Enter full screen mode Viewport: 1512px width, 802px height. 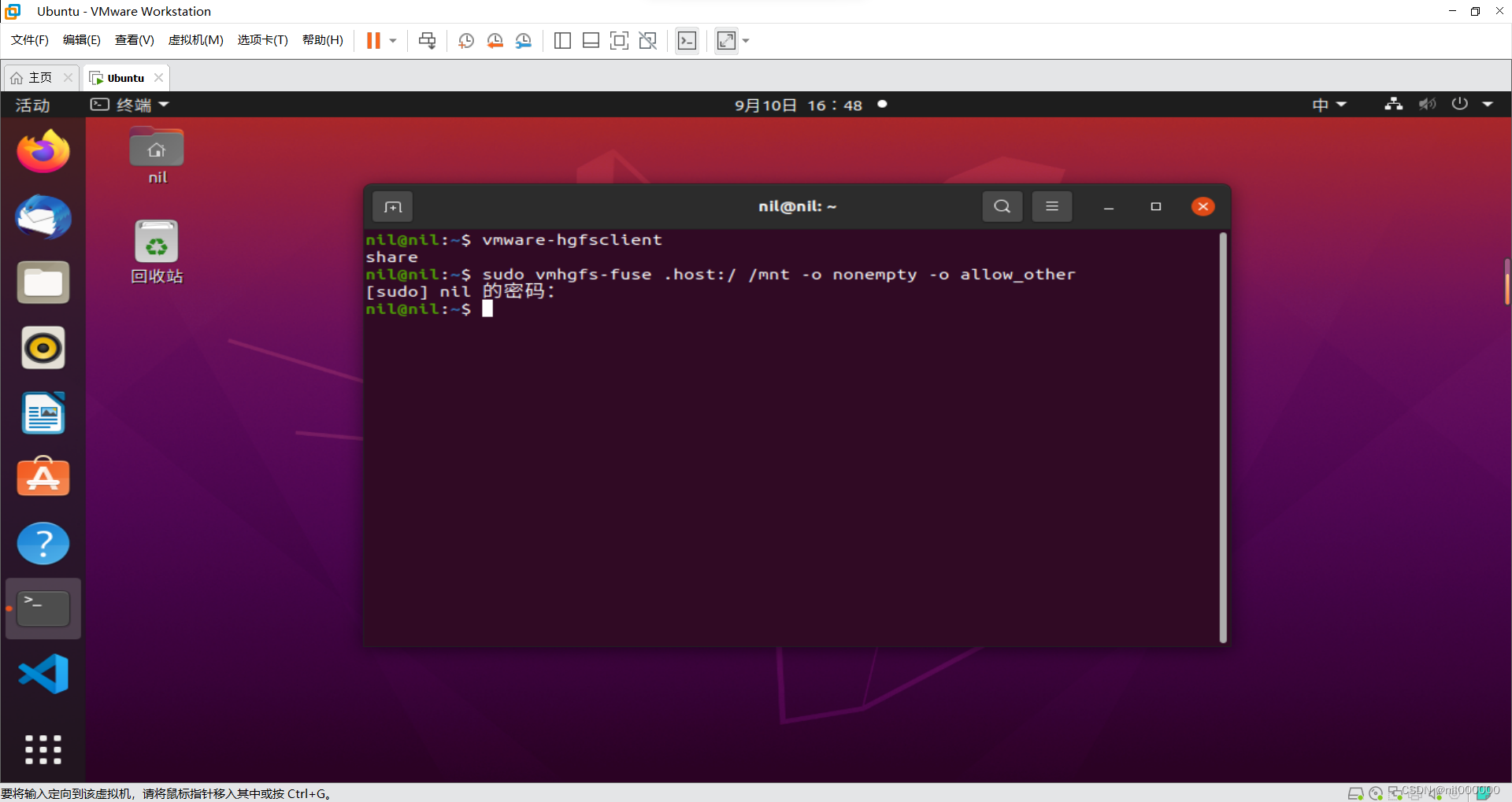(x=619, y=40)
